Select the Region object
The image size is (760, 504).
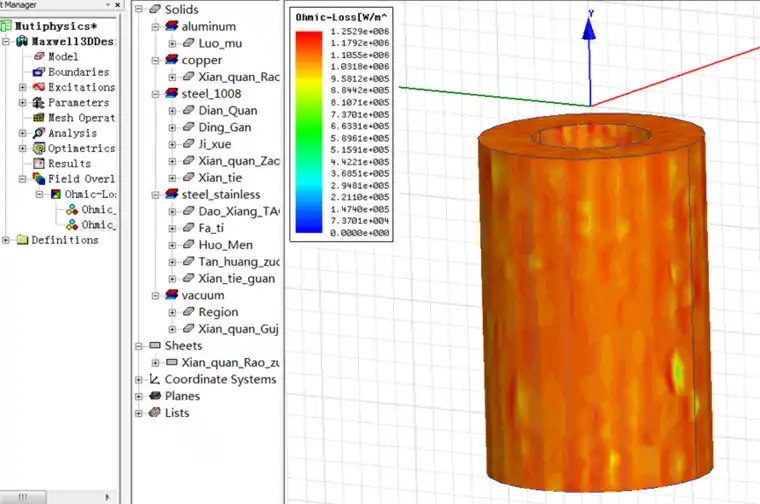218,312
